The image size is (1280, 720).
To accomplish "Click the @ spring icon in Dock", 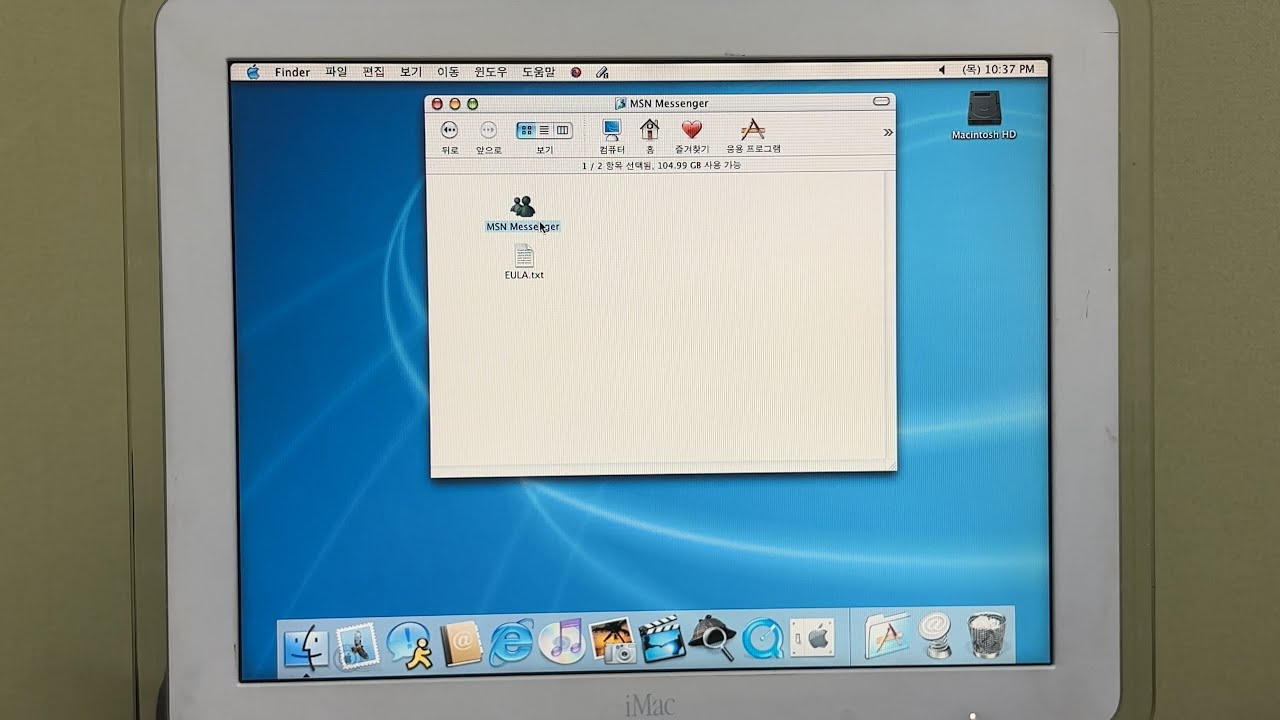I will tap(937, 634).
